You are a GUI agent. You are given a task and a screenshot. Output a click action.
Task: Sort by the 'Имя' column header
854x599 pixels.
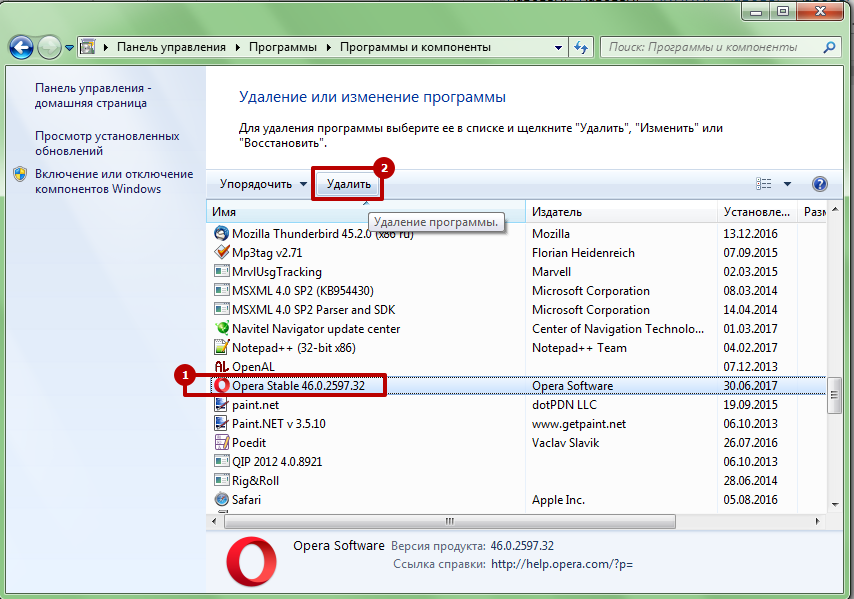(365, 212)
